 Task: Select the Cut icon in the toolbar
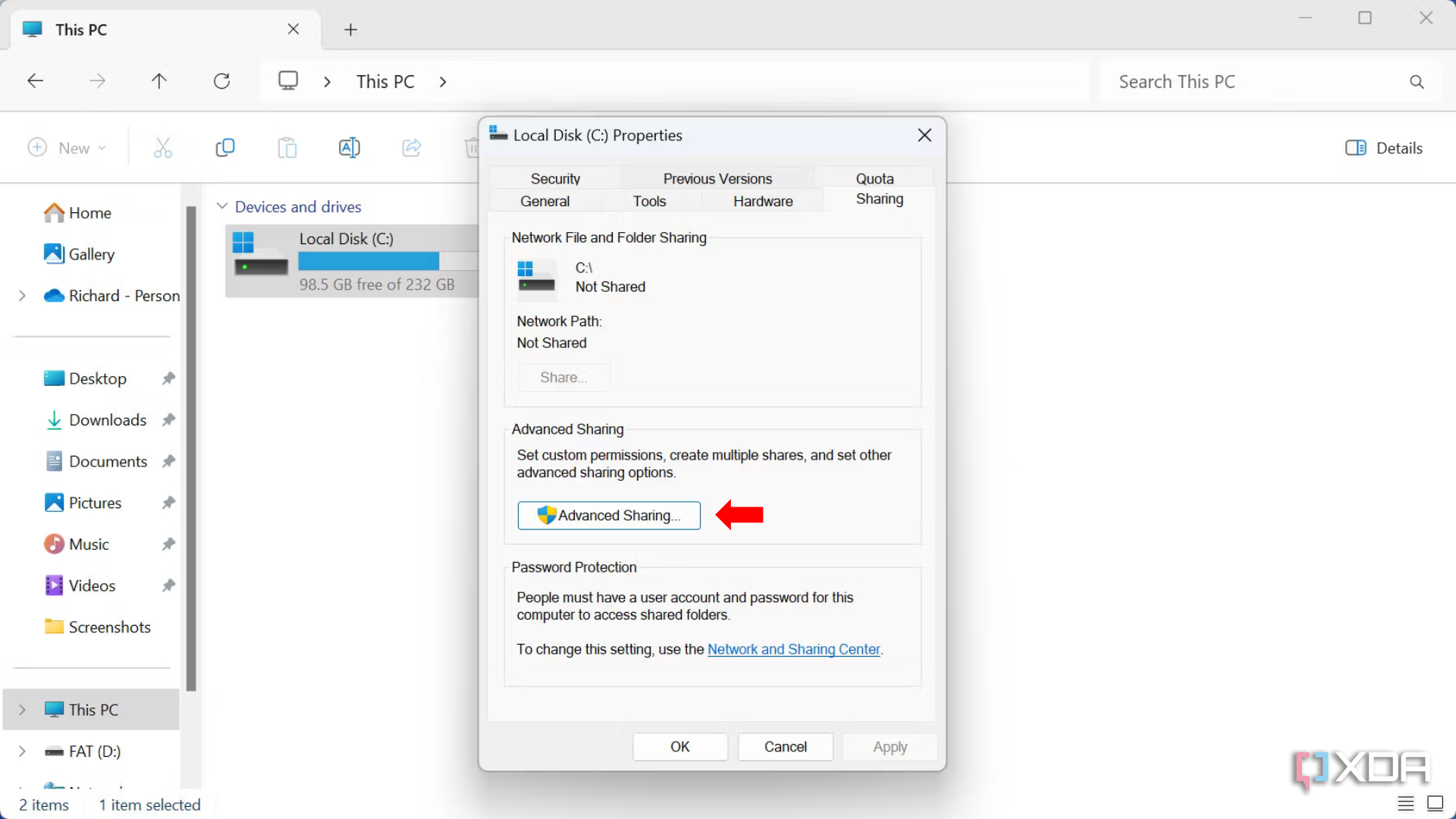[x=164, y=147]
